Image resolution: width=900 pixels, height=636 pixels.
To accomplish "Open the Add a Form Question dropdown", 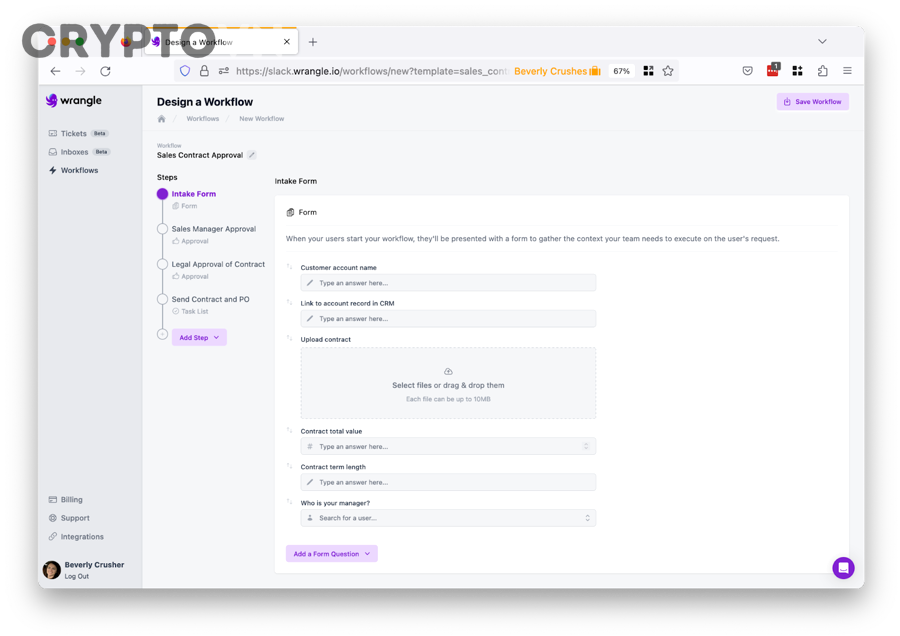I will coord(332,553).
